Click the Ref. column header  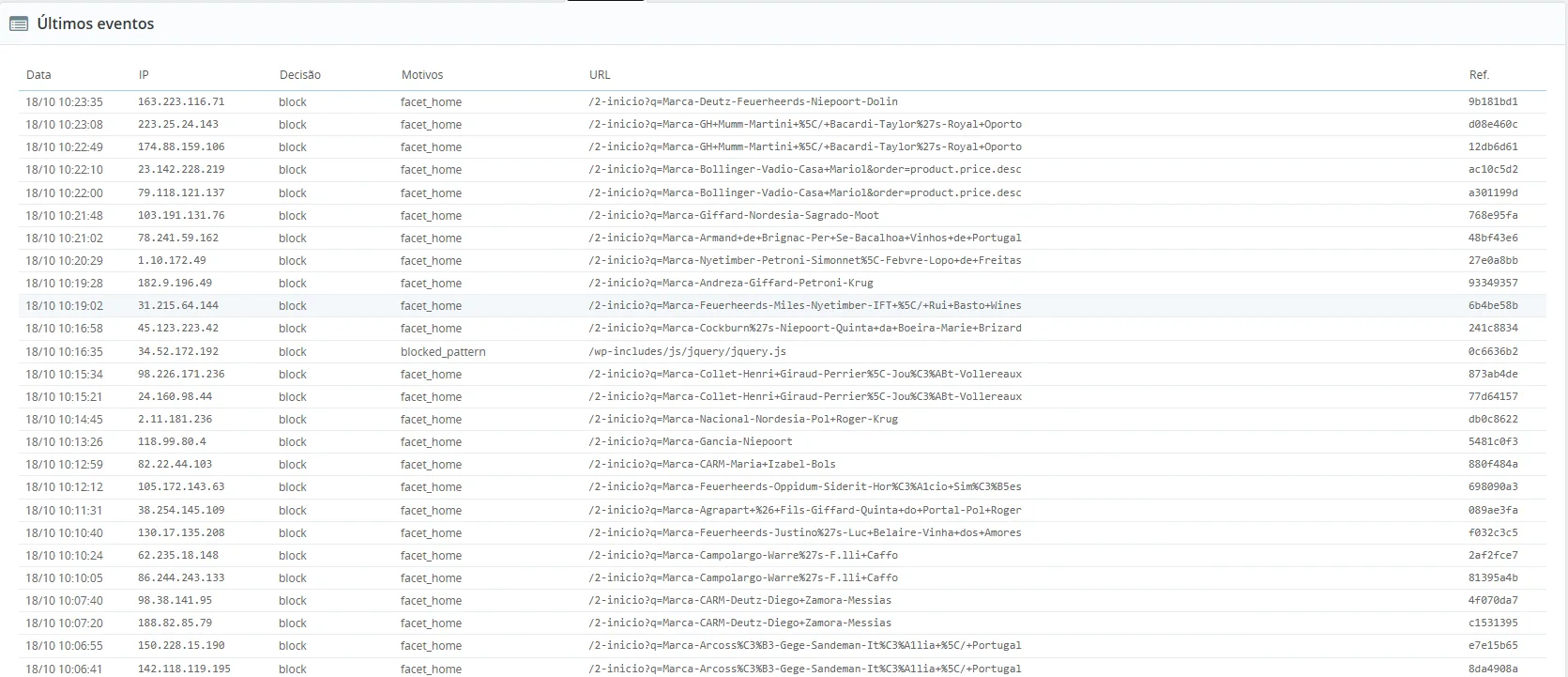1479,75
